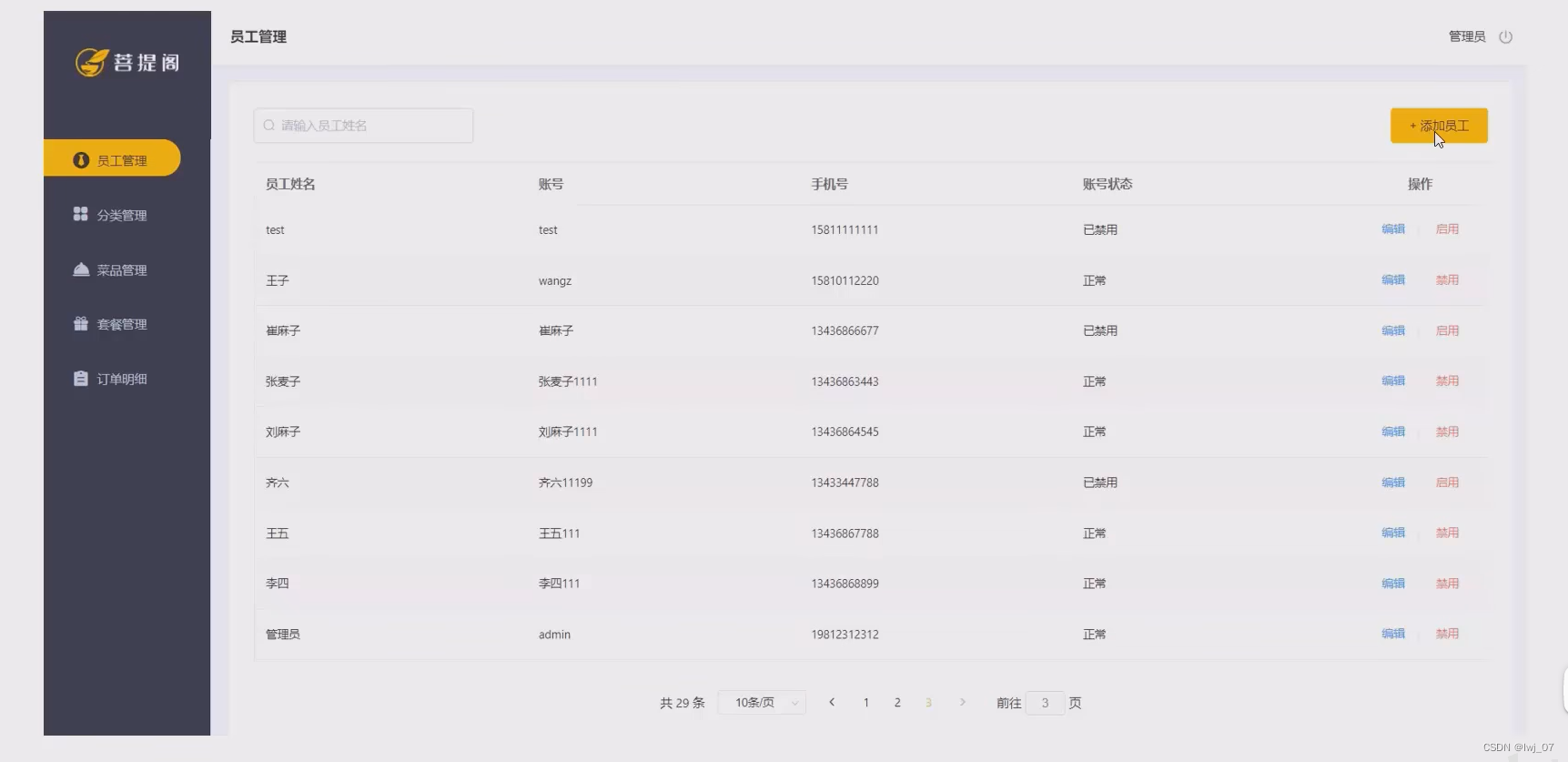The height and width of the screenshot is (762, 1568).
Task: Click phone number 19812312312
Action: pos(845,635)
